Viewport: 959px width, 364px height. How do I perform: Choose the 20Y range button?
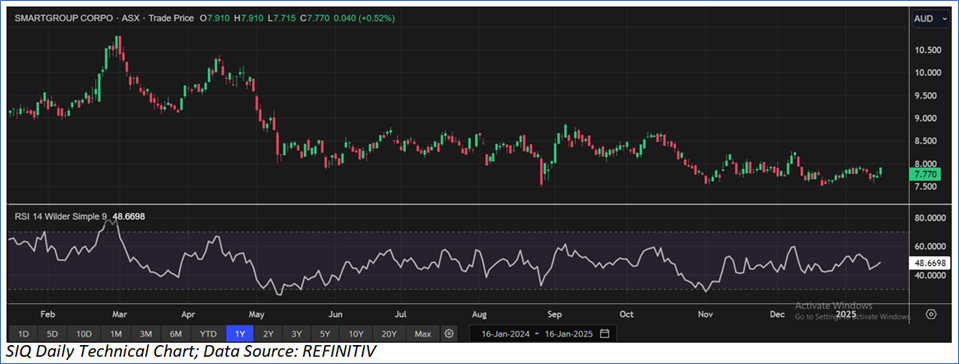pos(390,334)
